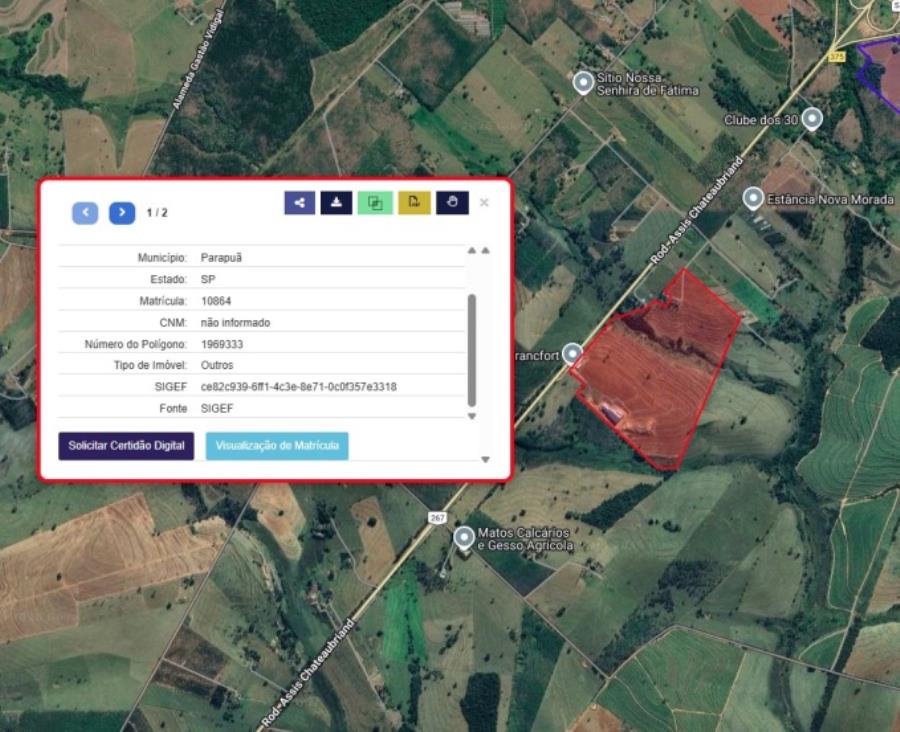The height and width of the screenshot is (732, 900).
Task: Click the yellow document export icon
Action: [x=414, y=203]
